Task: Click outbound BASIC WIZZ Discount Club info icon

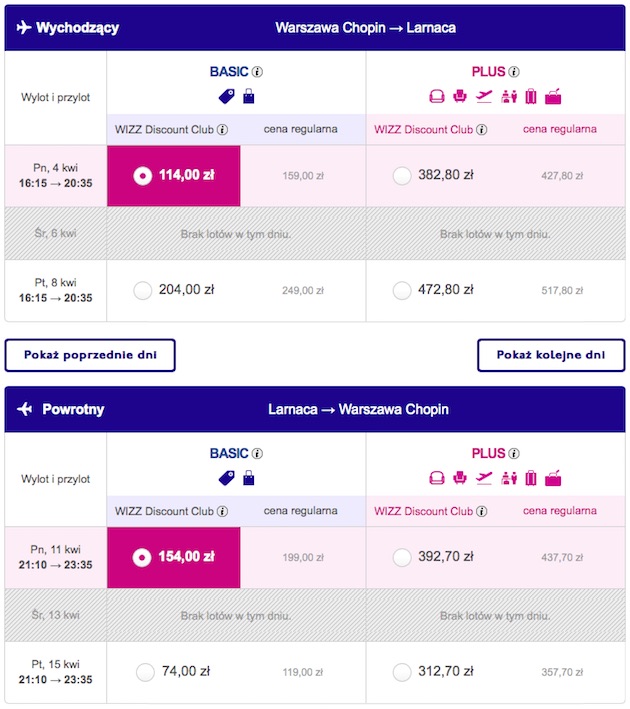Action: coord(223,130)
